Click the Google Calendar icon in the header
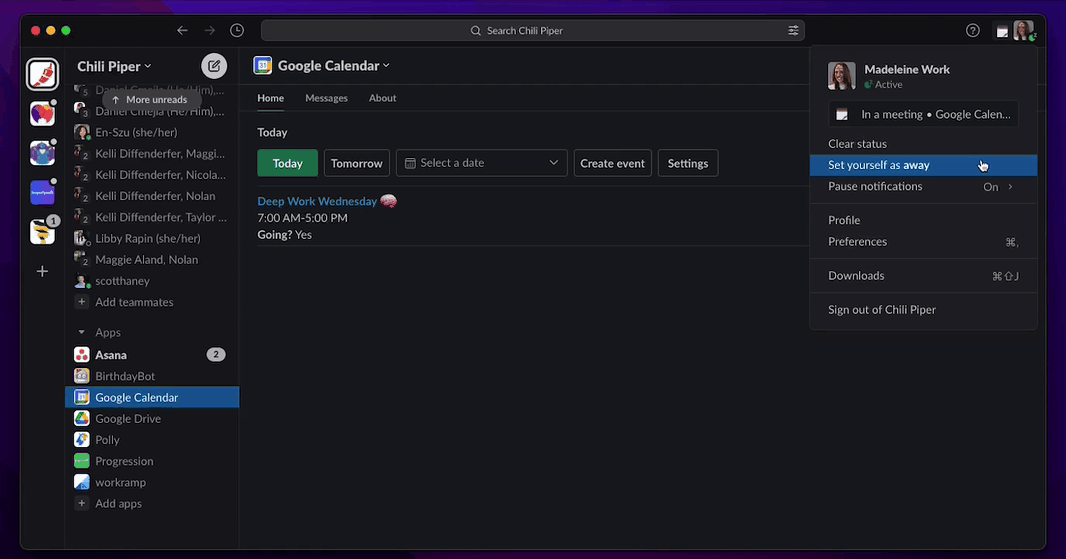1066x559 pixels. pyautogui.click(x=262, y=65)
